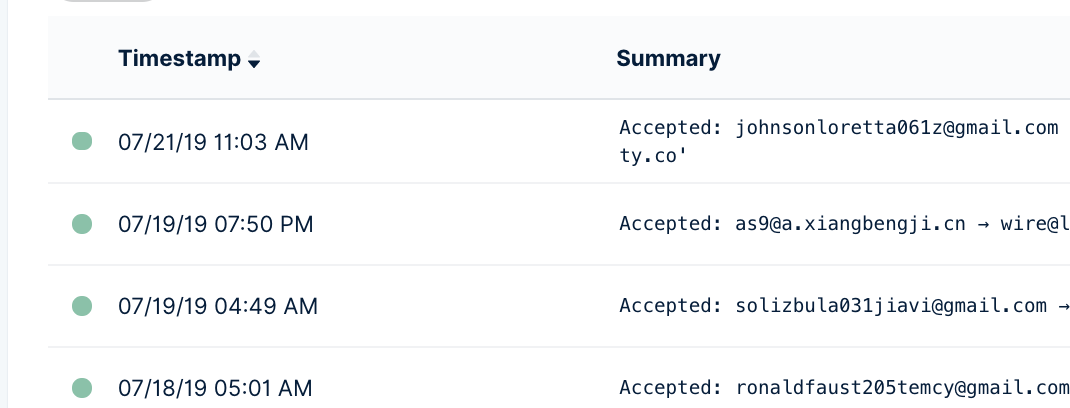
Task: Open the 07/21/19 11:03 AM timestamp entry
Action: (213, 143)
